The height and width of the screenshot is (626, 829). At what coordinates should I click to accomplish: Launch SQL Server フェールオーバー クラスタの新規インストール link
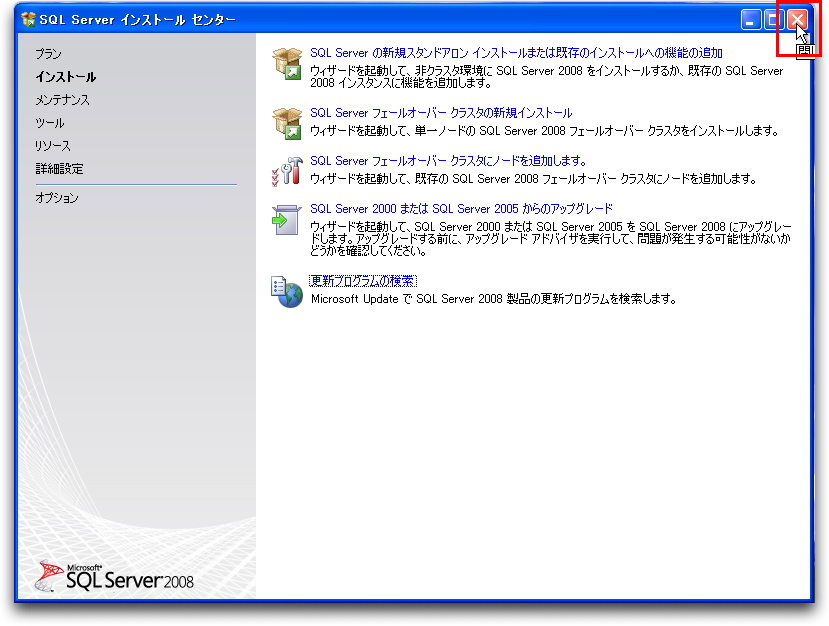click(441, 114)
